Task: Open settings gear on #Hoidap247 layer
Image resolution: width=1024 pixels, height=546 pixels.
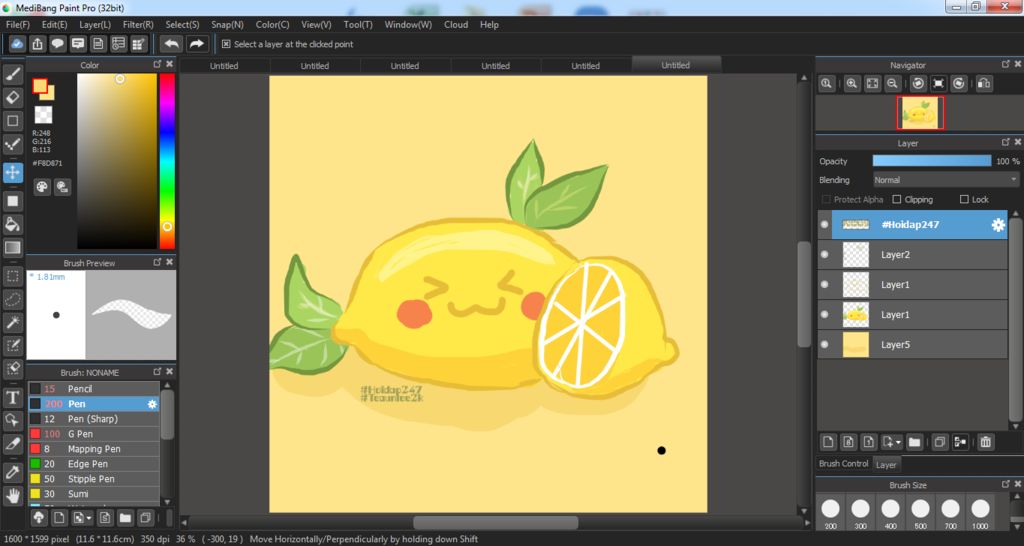Action: pos(997,225)
